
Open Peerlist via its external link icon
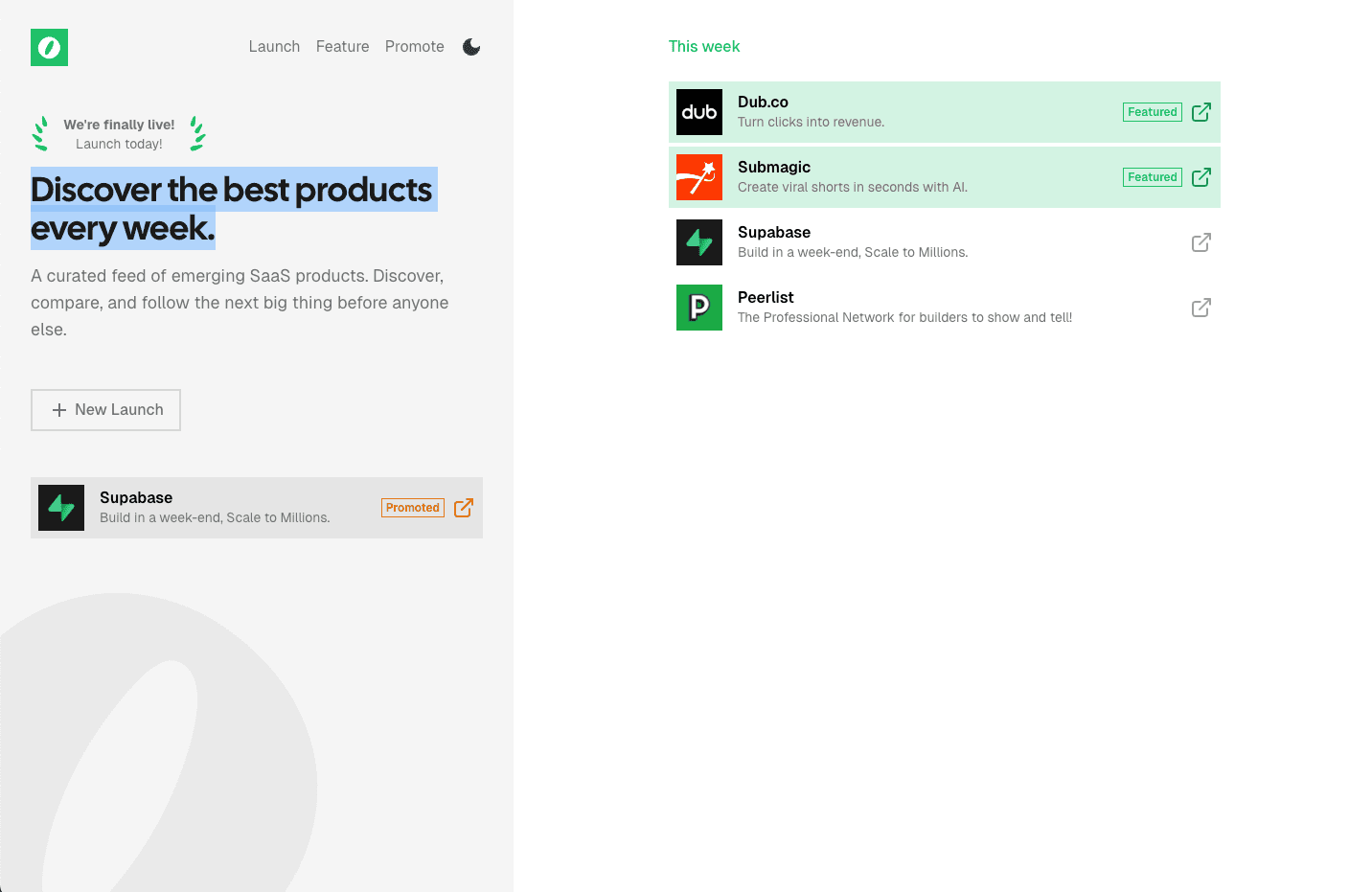1200,308
